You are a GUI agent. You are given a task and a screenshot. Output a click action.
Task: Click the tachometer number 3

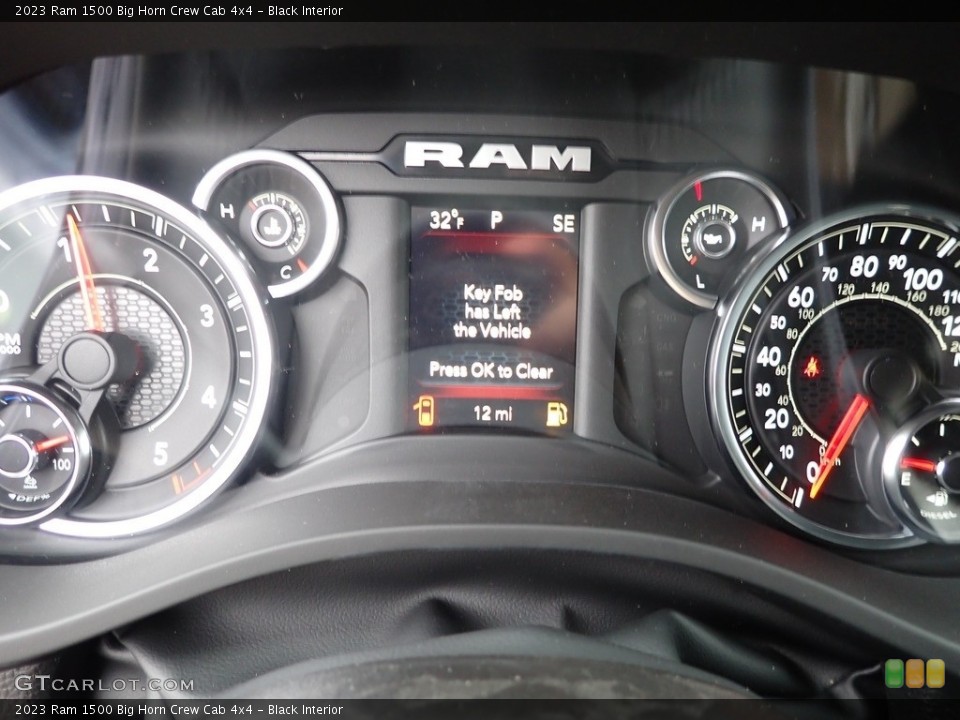tap(208, 316)
